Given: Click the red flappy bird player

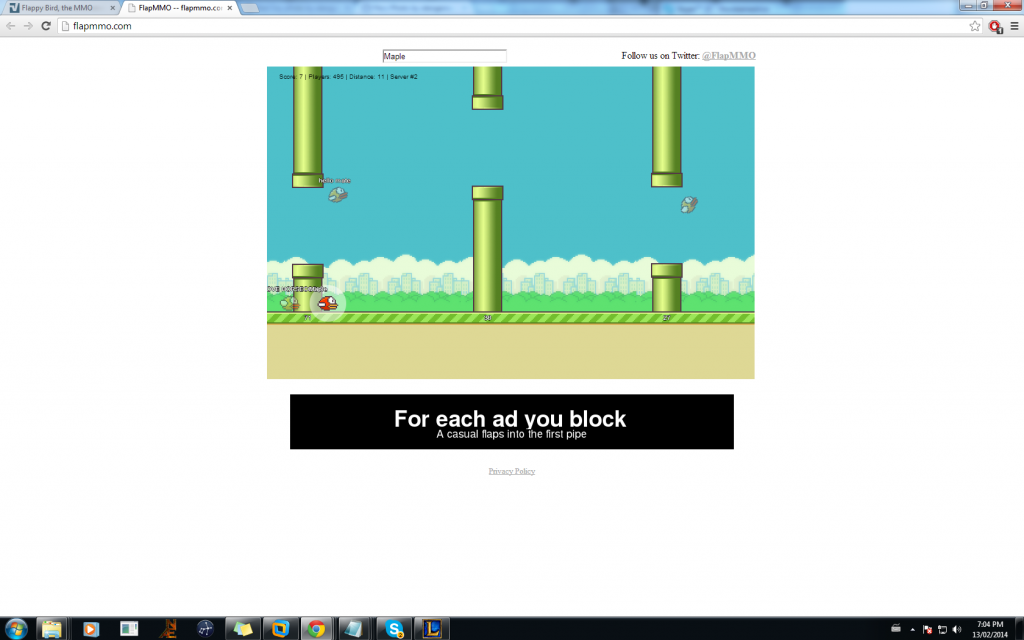Looking at the screenshot, I should coord(327,303).
